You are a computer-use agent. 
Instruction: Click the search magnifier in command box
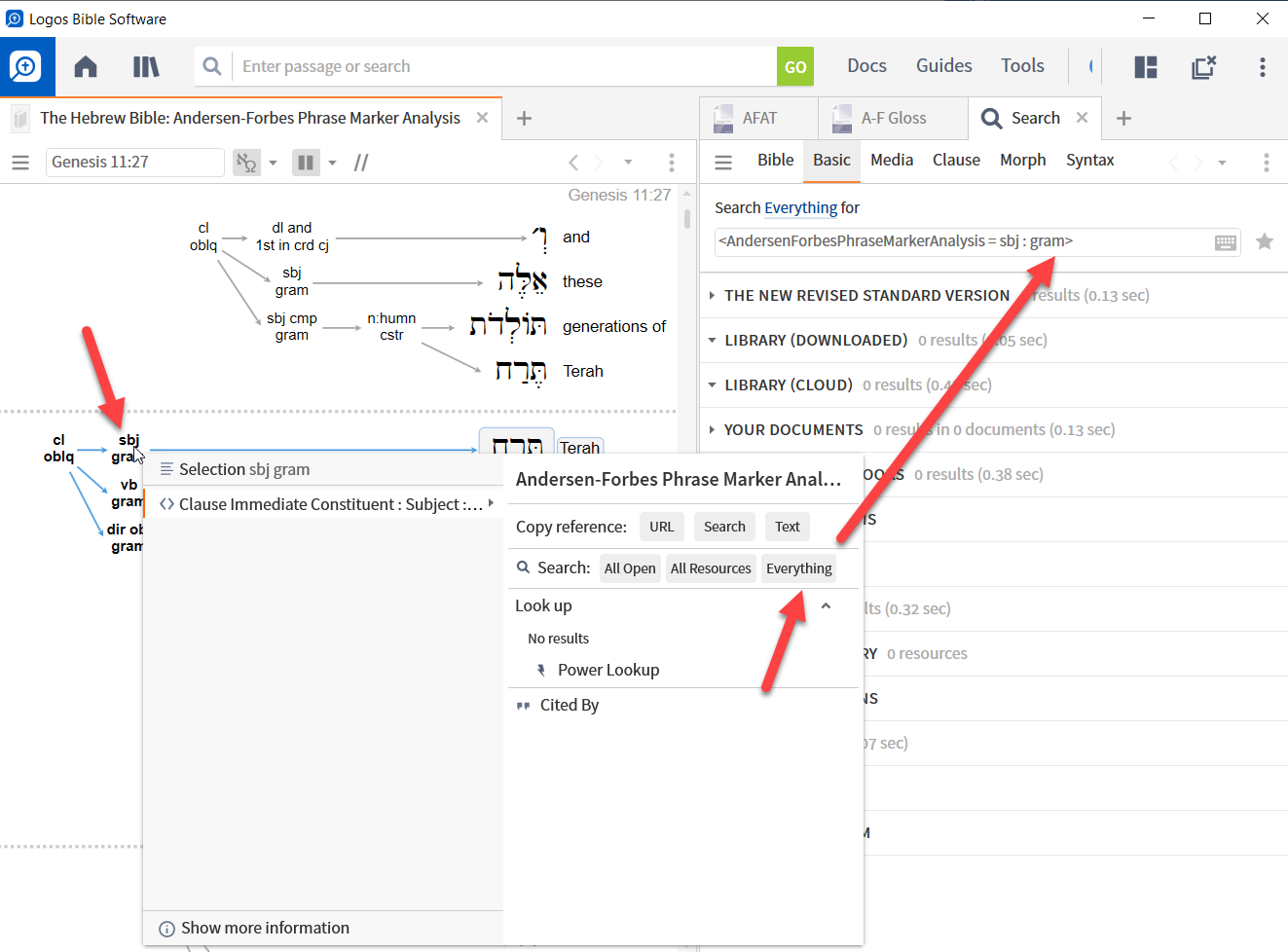click(211, 66)
